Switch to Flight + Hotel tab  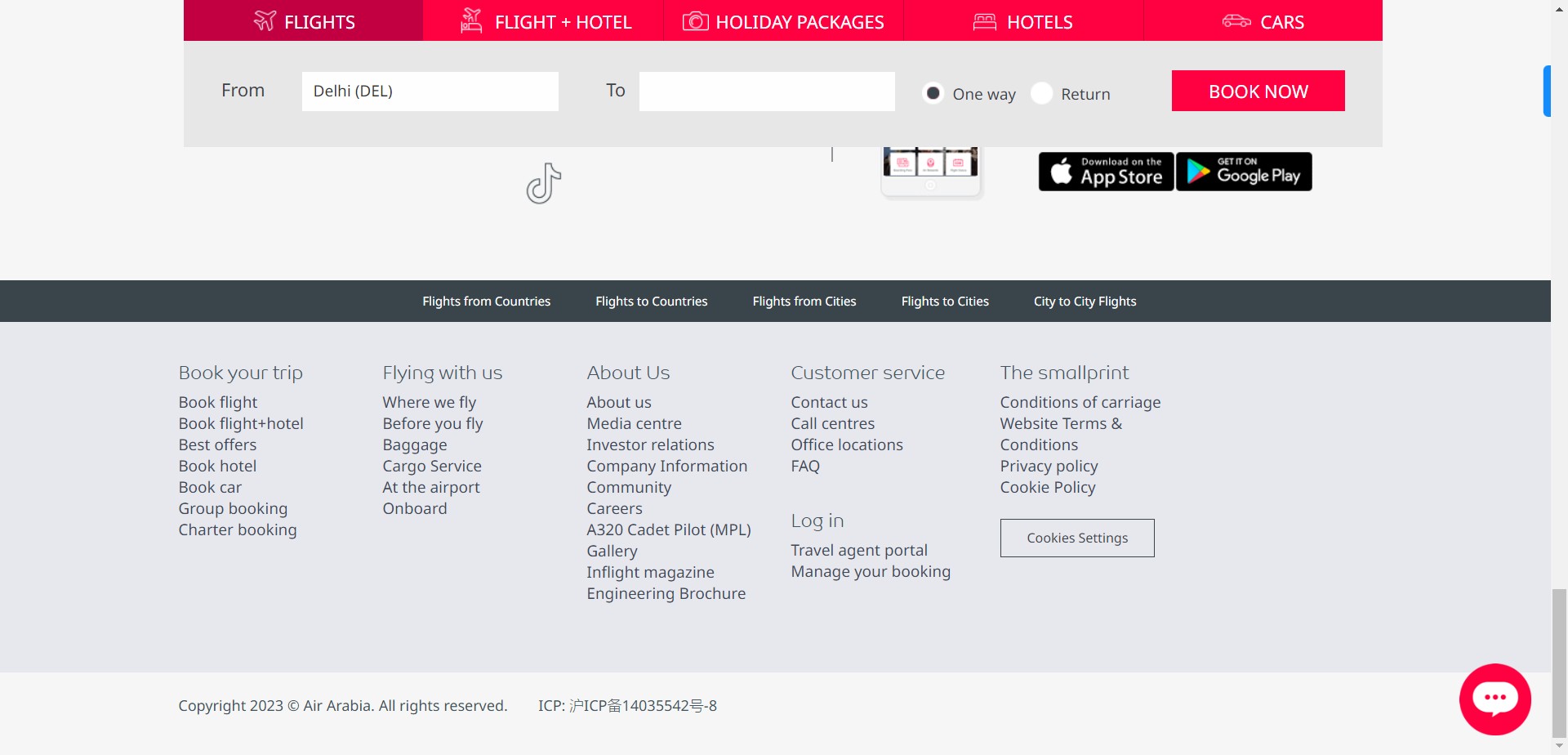[x=545, y=21]
